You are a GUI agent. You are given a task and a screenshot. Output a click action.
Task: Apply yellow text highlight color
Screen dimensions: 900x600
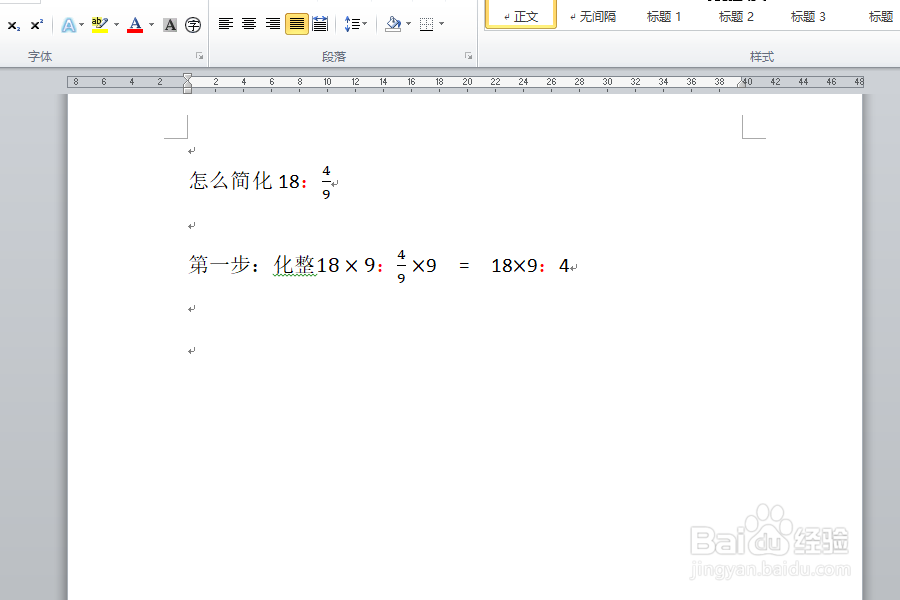click(x=99, y=25)
